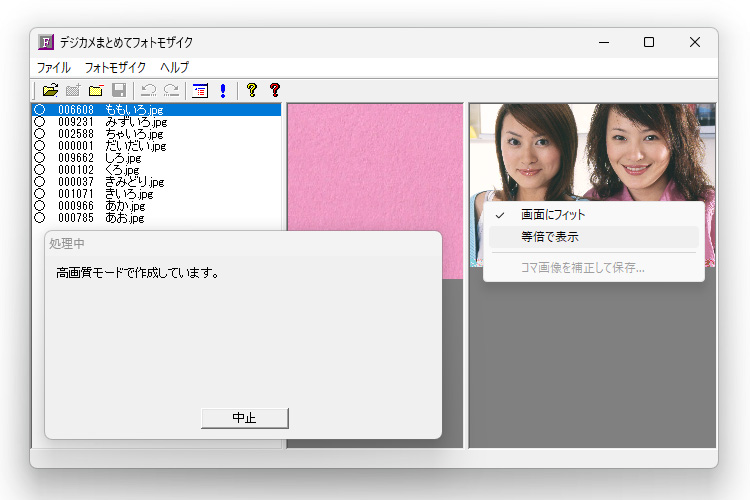Click the yellow folder with red mark icon
Viewport: 750px width, 500px height.
click(x=96, y=90)
